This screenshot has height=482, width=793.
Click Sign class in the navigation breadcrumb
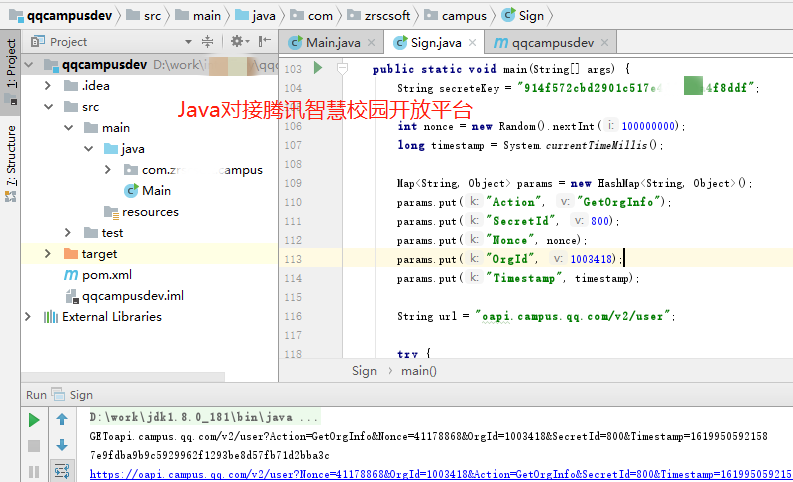(x=523, y=16)
